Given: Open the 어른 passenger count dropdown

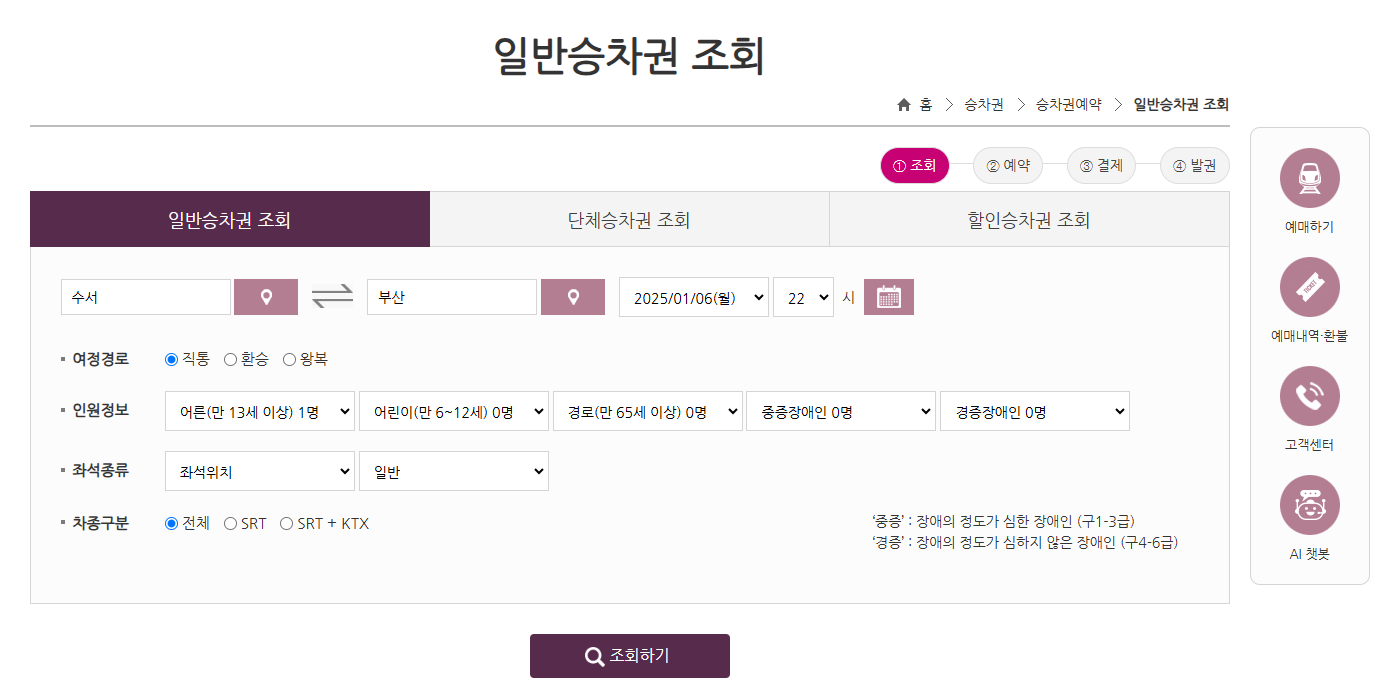Looking at the screenshot, I should (259, 410).
